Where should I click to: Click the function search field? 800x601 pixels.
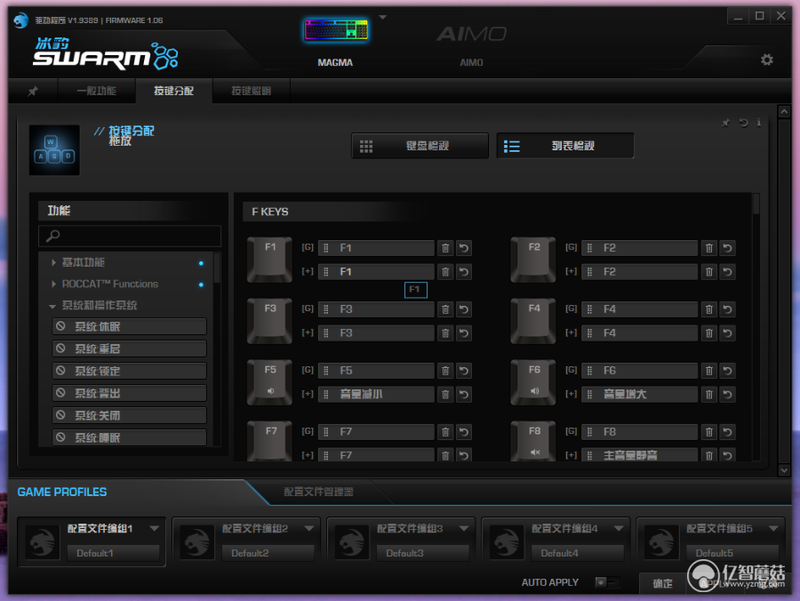pyautogui.click(x=130, y=236)
